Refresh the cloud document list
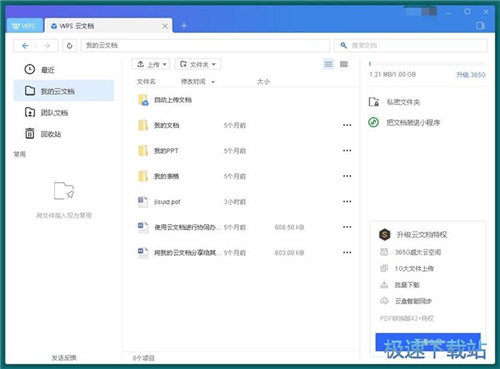500x369 pixels. pos(69,46)
